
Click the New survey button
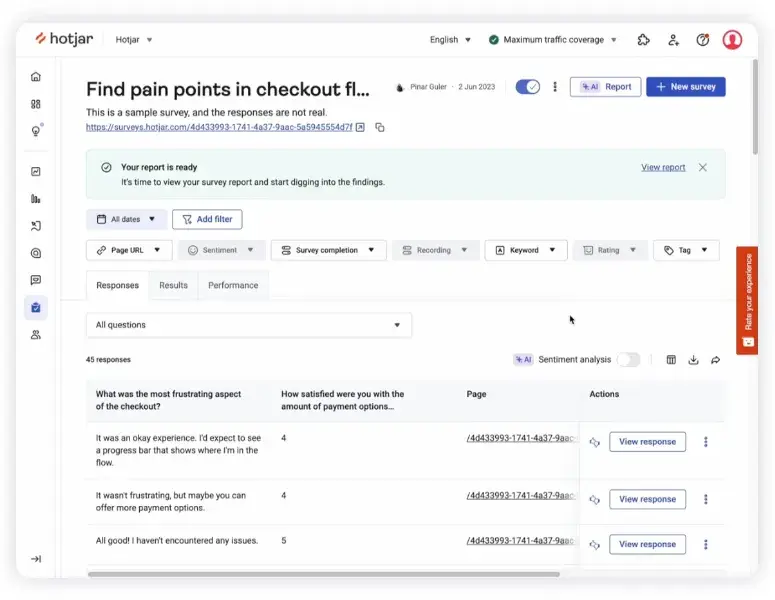pos(685,87)
